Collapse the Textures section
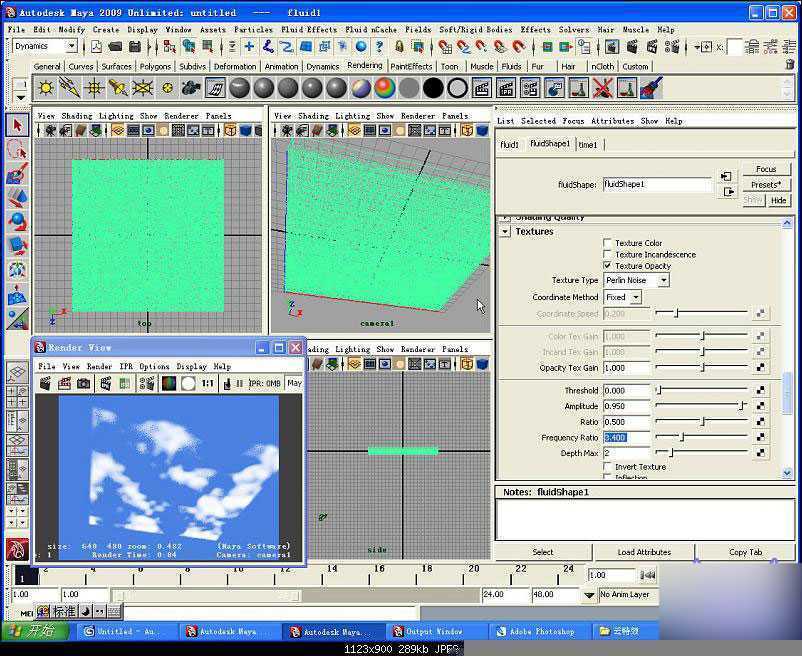This screenshot has height=656, width=802. (505, 232)
